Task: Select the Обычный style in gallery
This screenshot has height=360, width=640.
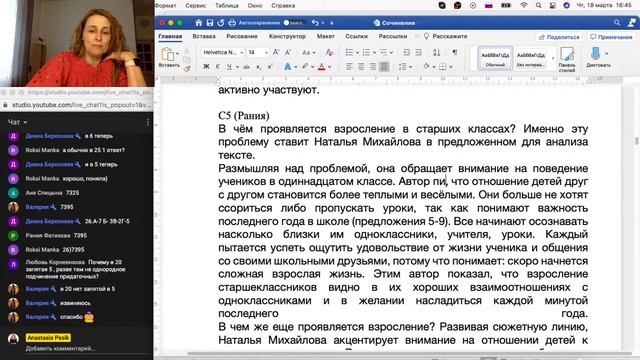Action: pyautogui.click(x=495, y=58)
